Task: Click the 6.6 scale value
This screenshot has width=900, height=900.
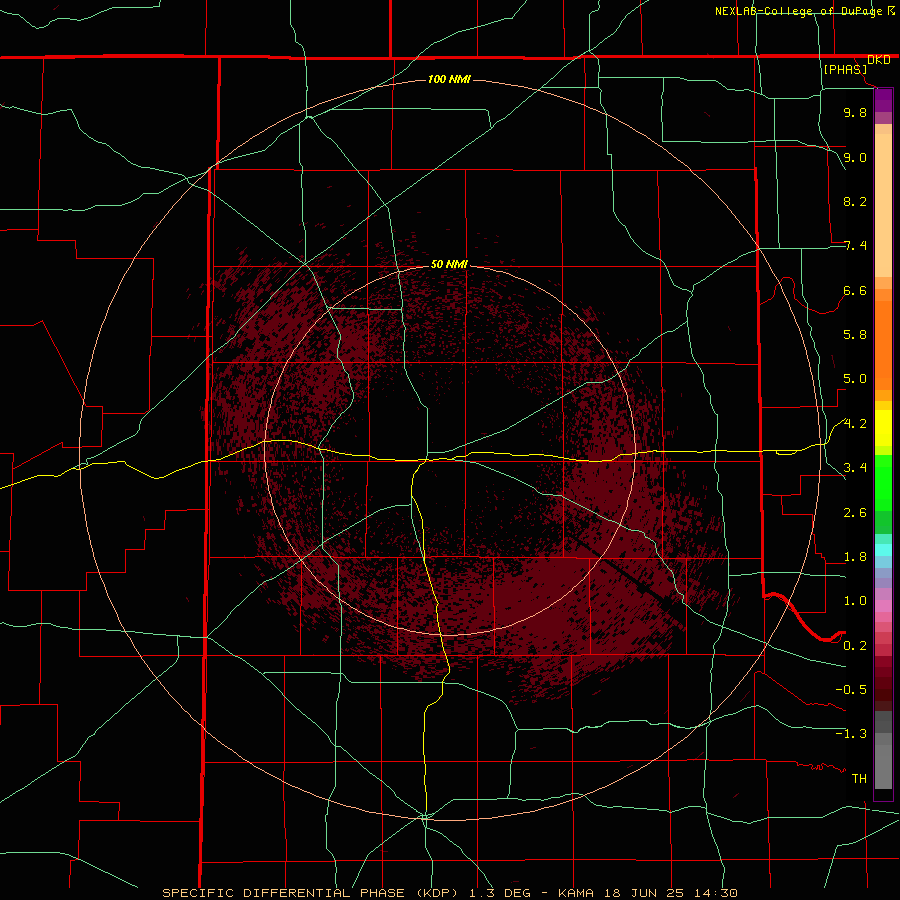Action: coord(855,290)
